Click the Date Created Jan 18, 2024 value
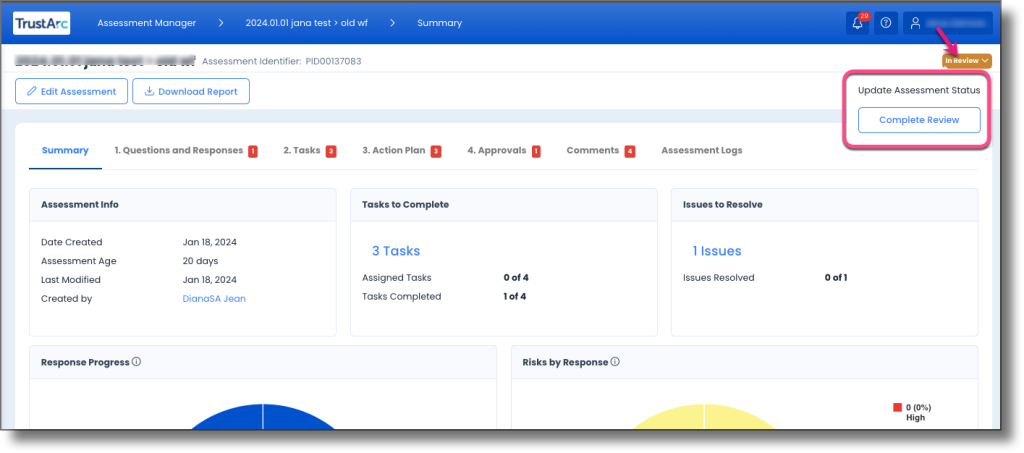The height and width of the screenshot is (453, 1024). coord(210,242)
